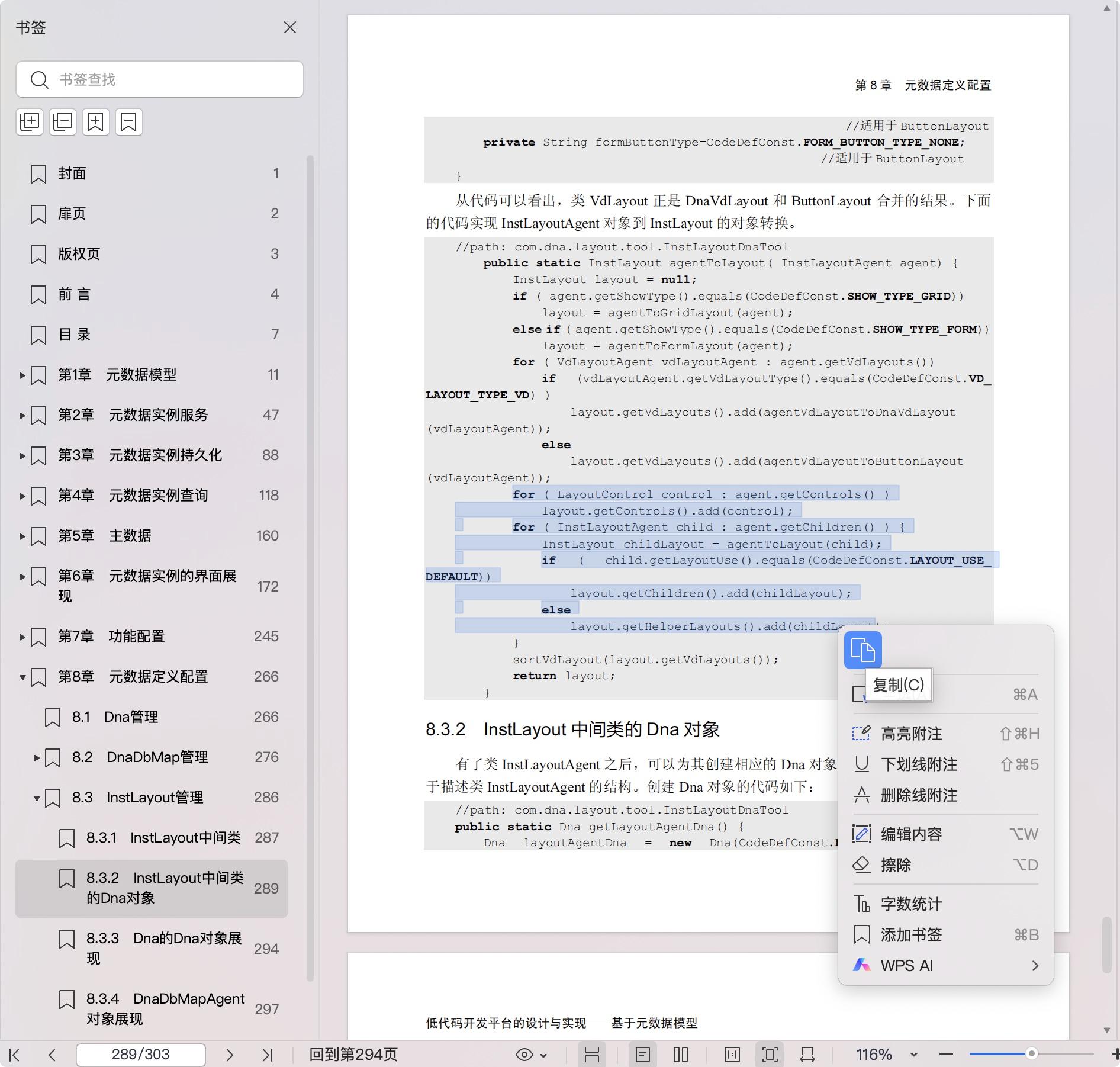Screen dimensions: 1120x1067
Task: Toggle single-page continuous view mode
Action: [x=642, y=1055]
